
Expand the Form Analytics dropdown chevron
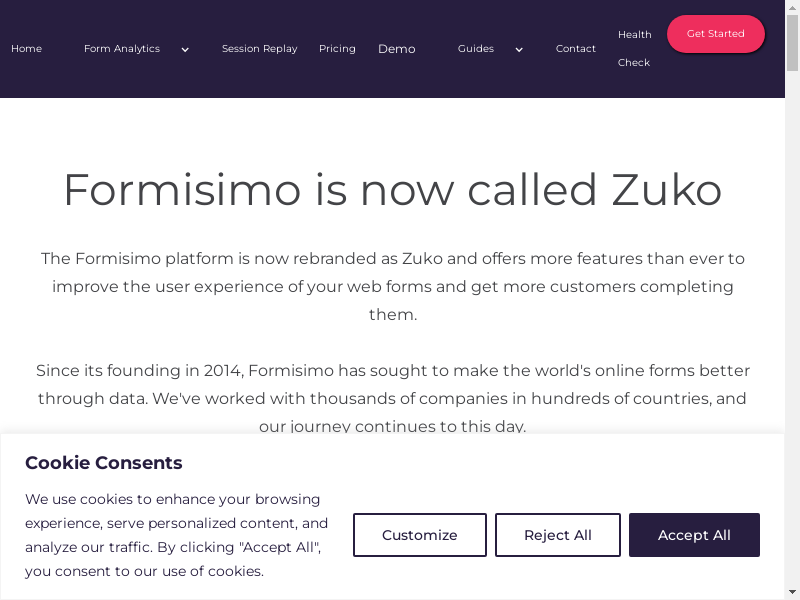(185, 49)
